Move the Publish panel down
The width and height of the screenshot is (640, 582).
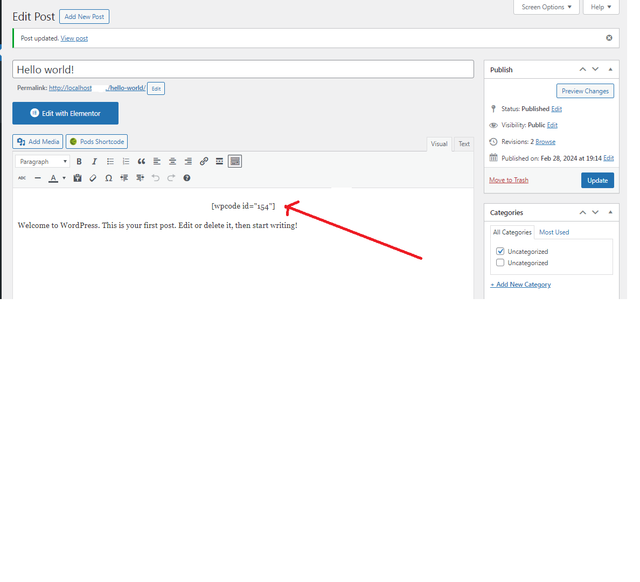tap(596, 69)
